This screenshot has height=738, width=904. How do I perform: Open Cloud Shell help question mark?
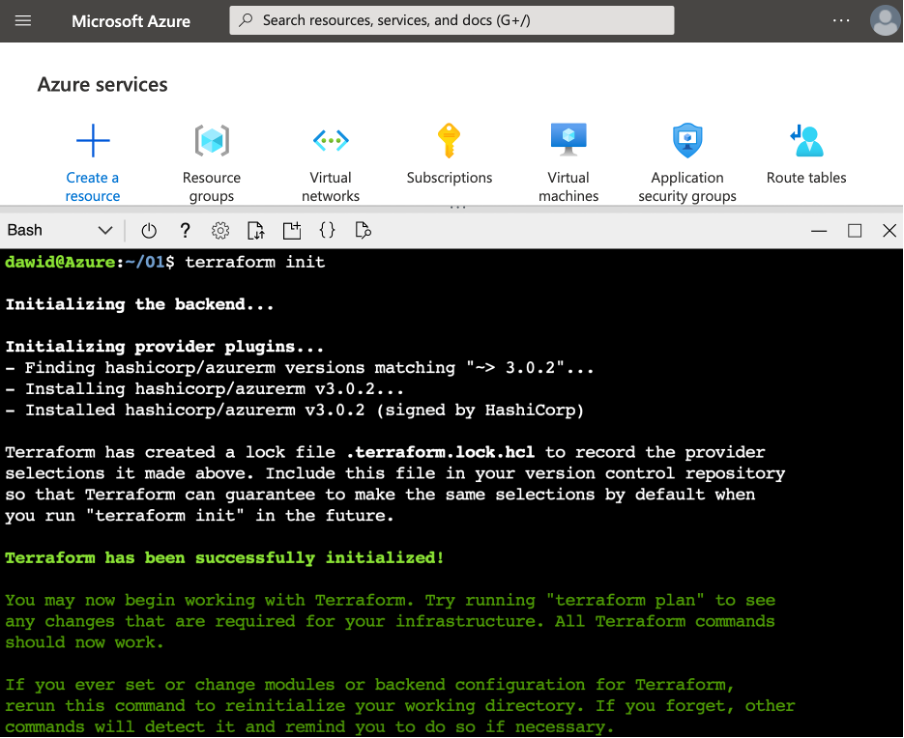(184, 231)
